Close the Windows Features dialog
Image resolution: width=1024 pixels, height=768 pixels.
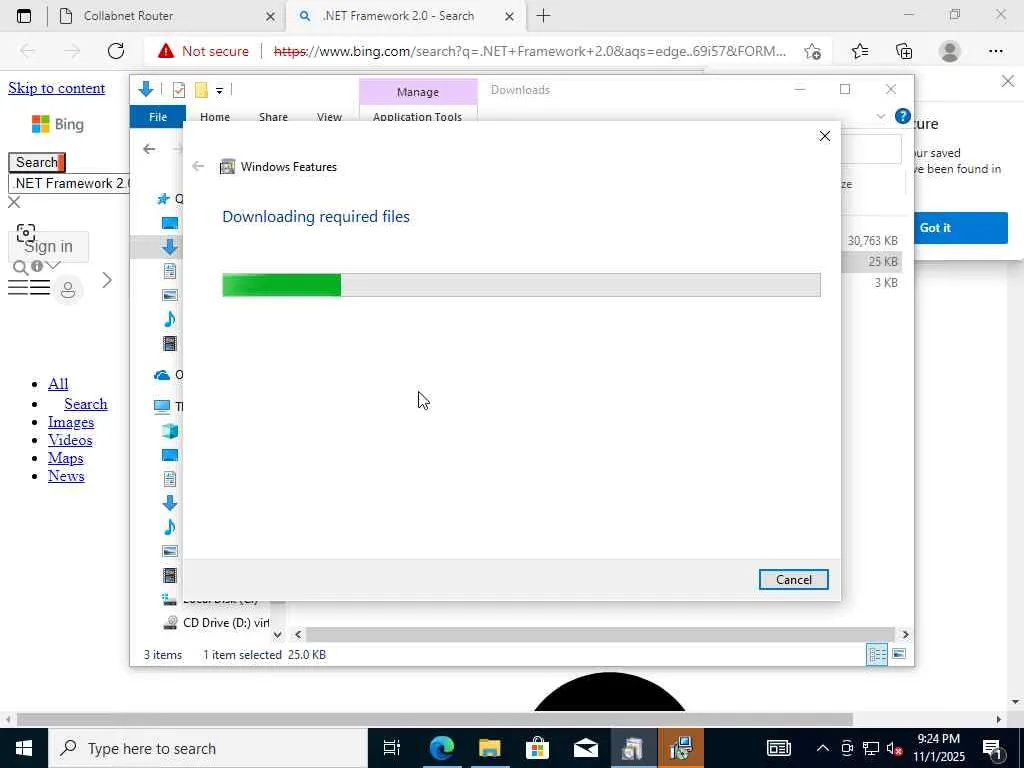point(825,136)
